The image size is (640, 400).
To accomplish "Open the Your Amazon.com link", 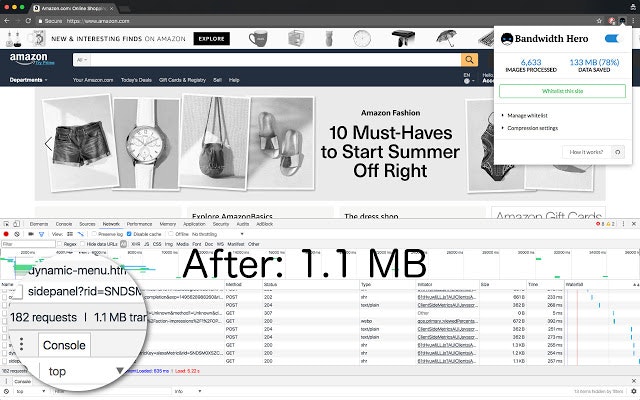I will pyautogui.click(x=93, y=80).
